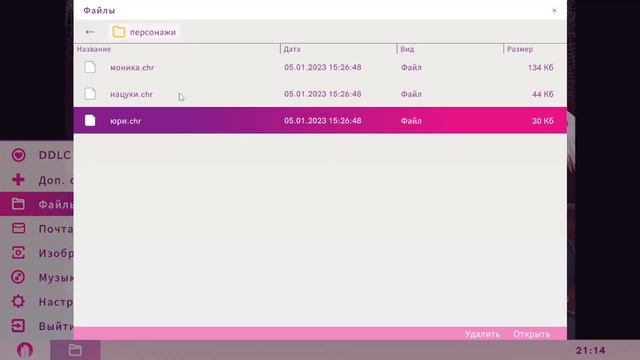
Task: Click the file icon of нацуки.chr
Action: [x=90, y=94]
